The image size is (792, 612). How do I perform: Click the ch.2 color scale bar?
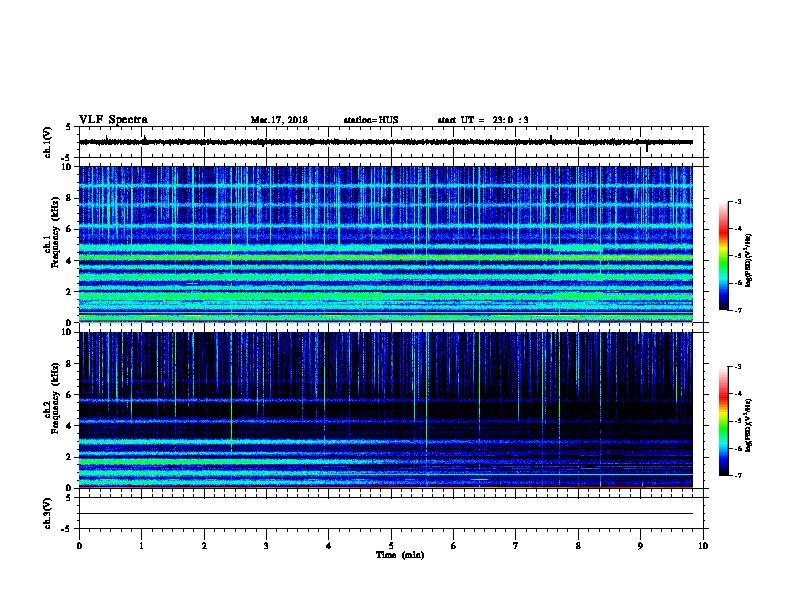click(x=724, y=421)
